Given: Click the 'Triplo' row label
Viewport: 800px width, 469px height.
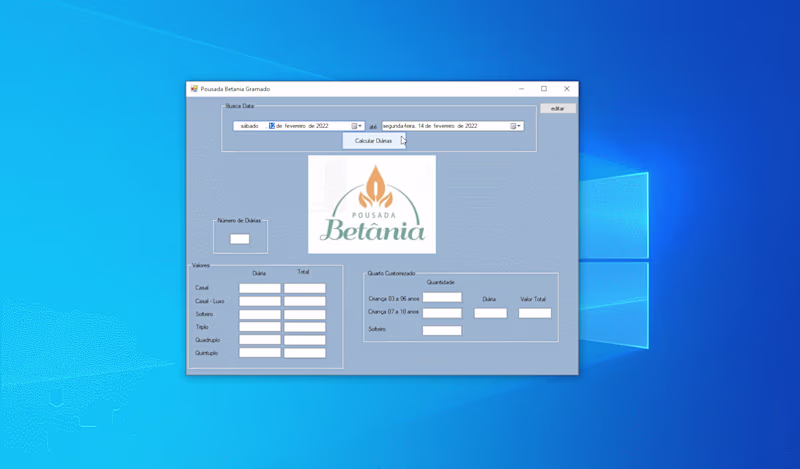Looking at the screenshot, I should [202, 327].
